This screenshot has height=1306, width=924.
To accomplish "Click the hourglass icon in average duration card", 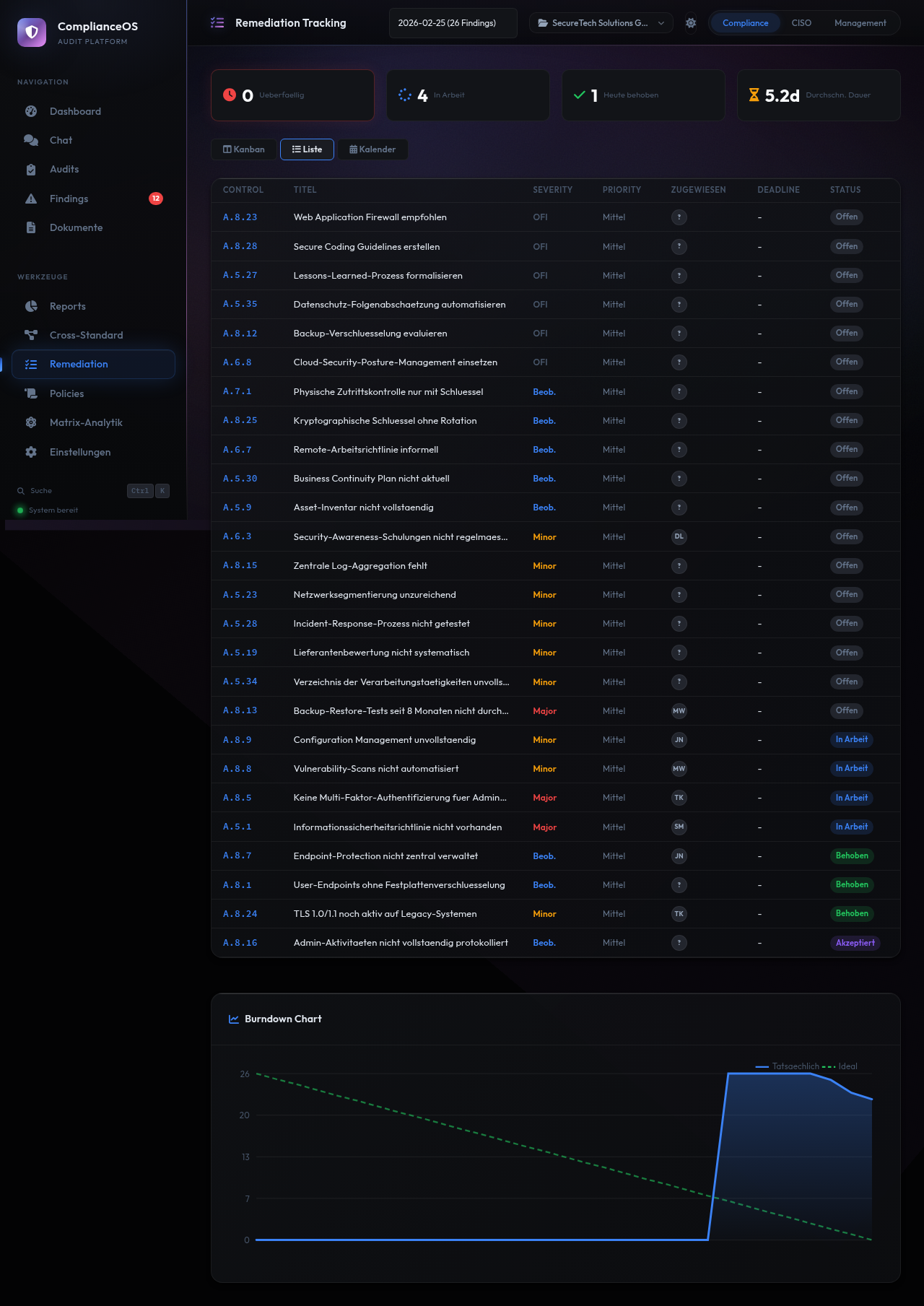I will coord(754,95).
